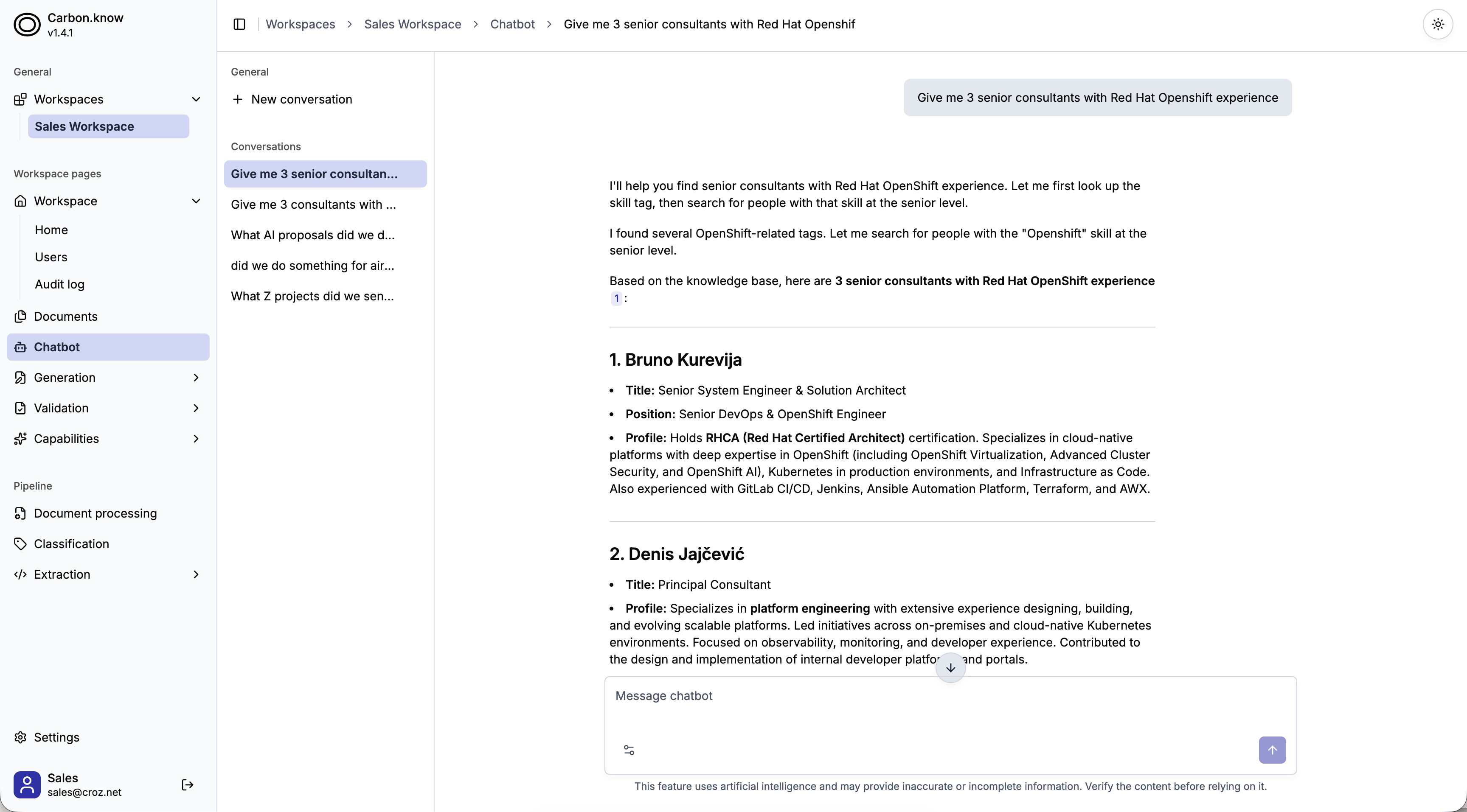
Task: Collapse the Workspaces section chevron
Action: [x=196, y=99]
